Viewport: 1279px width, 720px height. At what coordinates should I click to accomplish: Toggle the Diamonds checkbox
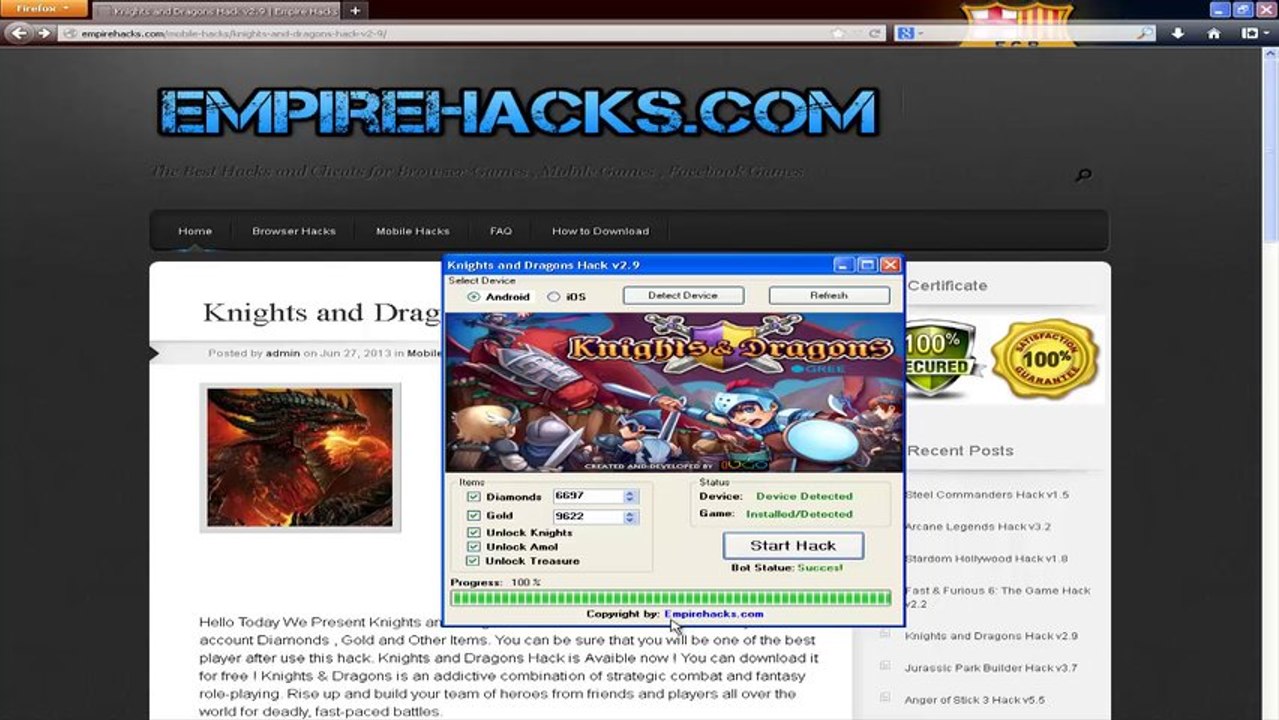pos(473,497)
